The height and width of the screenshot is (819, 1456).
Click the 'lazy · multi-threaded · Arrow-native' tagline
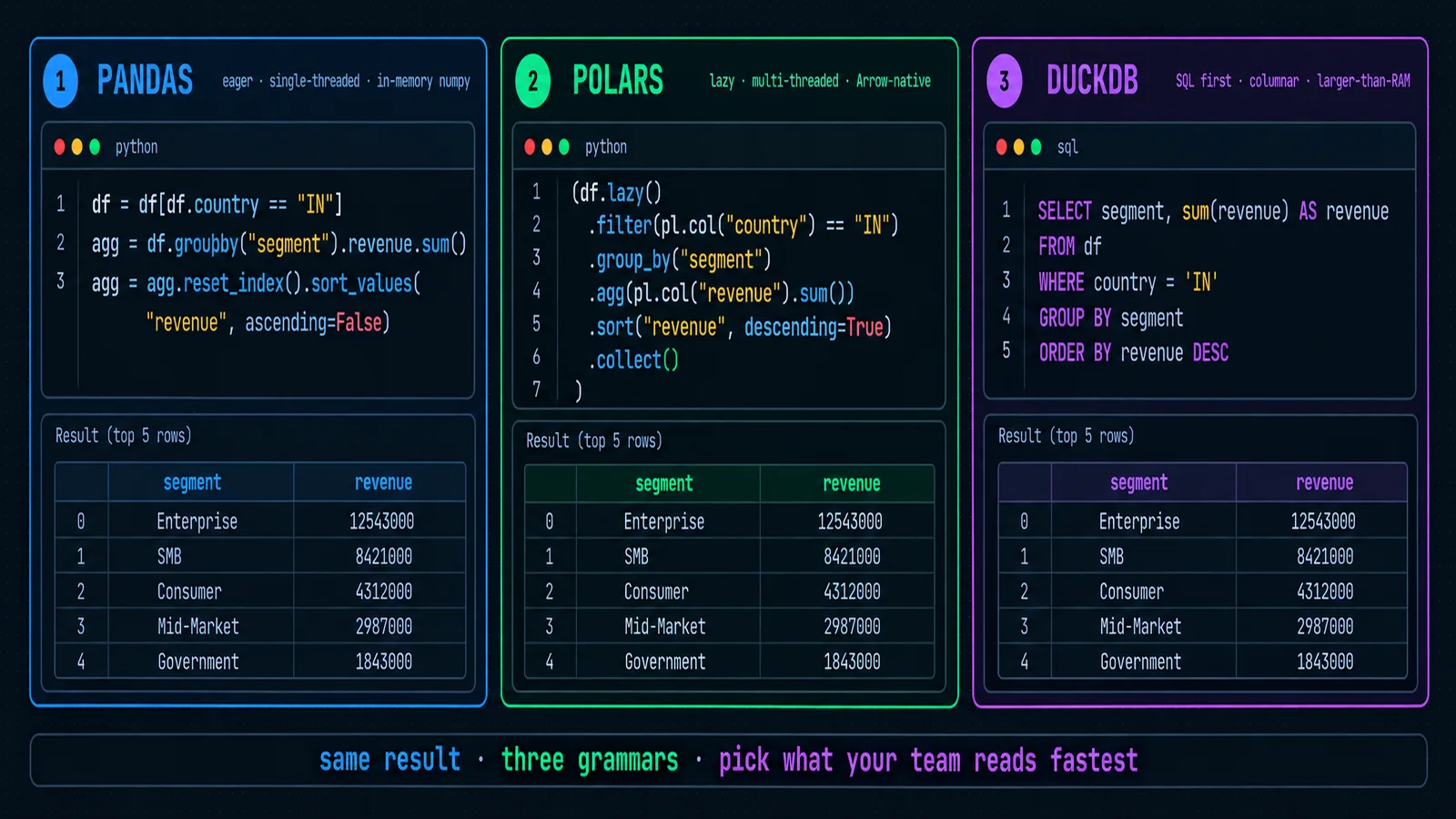coord(820,81)
